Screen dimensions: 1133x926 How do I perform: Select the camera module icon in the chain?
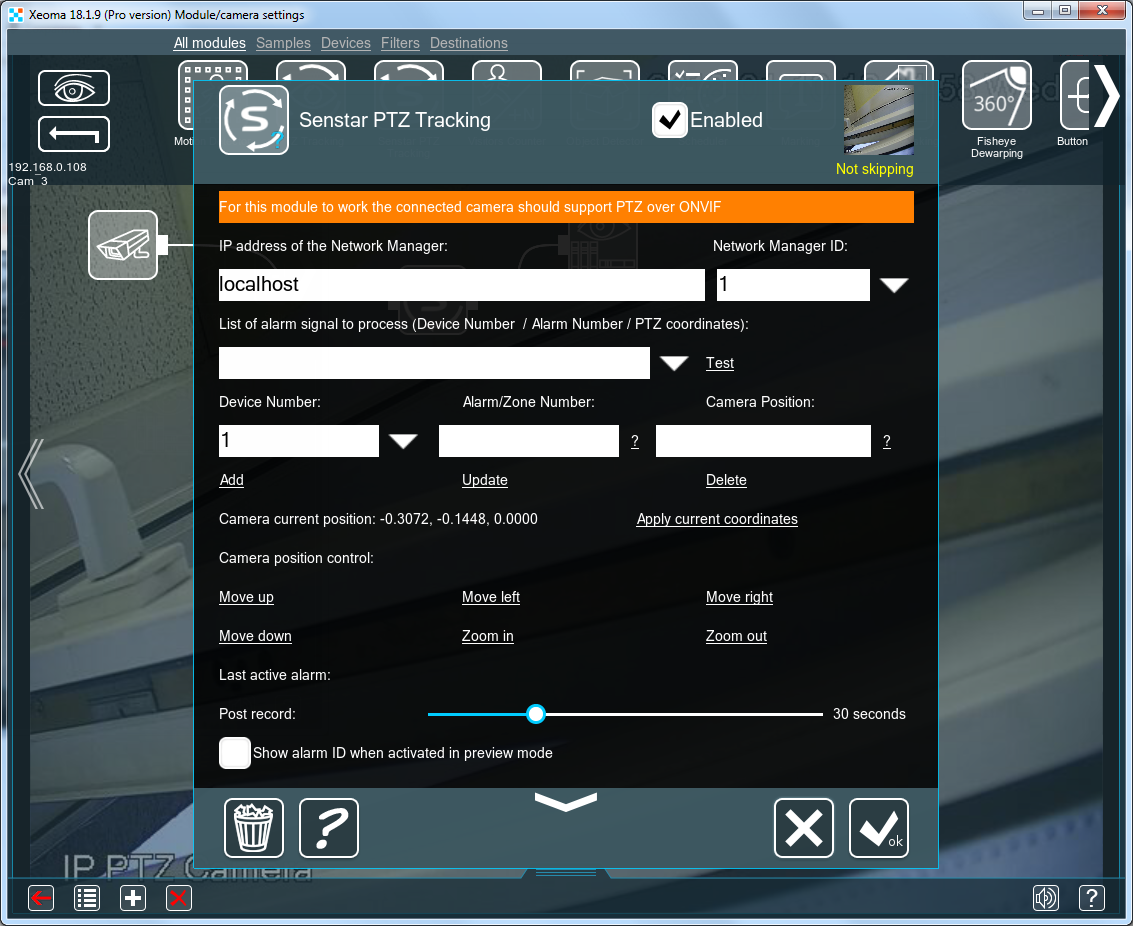coord(123,245)
